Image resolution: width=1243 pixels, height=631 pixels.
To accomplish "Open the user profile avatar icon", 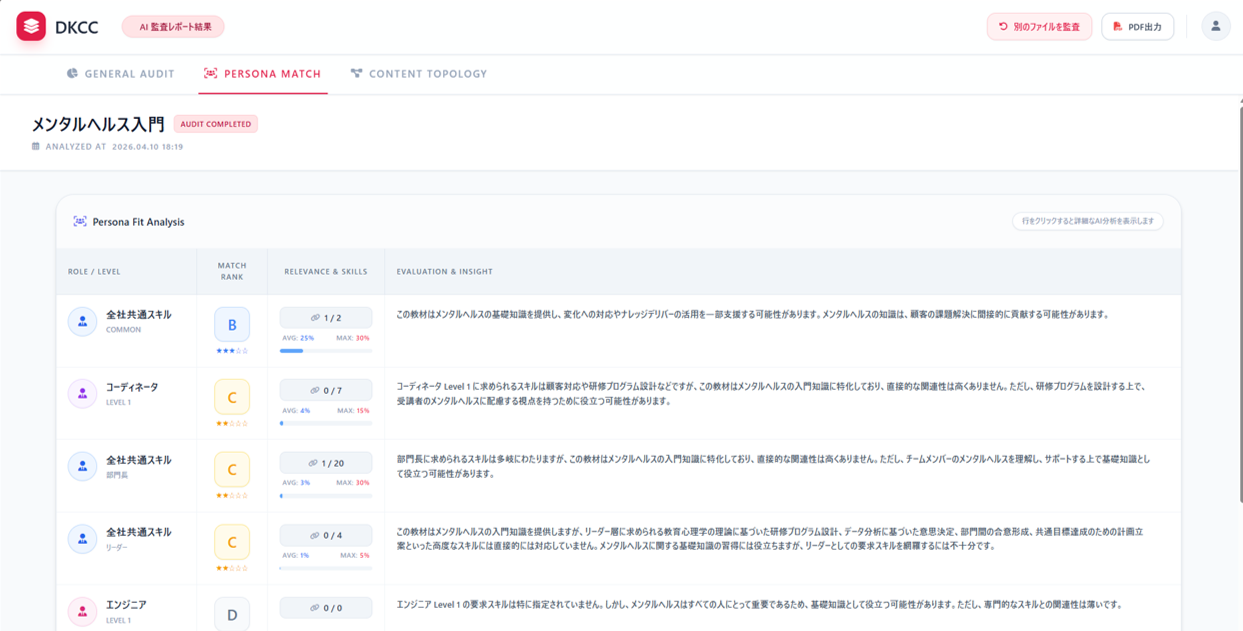I will tap(1216, 26).
